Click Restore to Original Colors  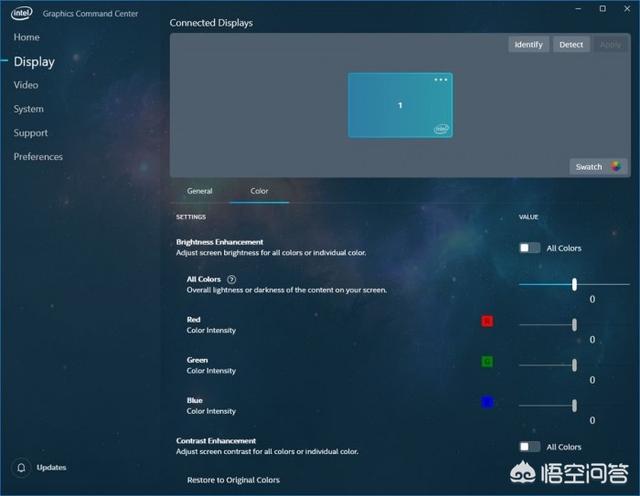point(233,480)
